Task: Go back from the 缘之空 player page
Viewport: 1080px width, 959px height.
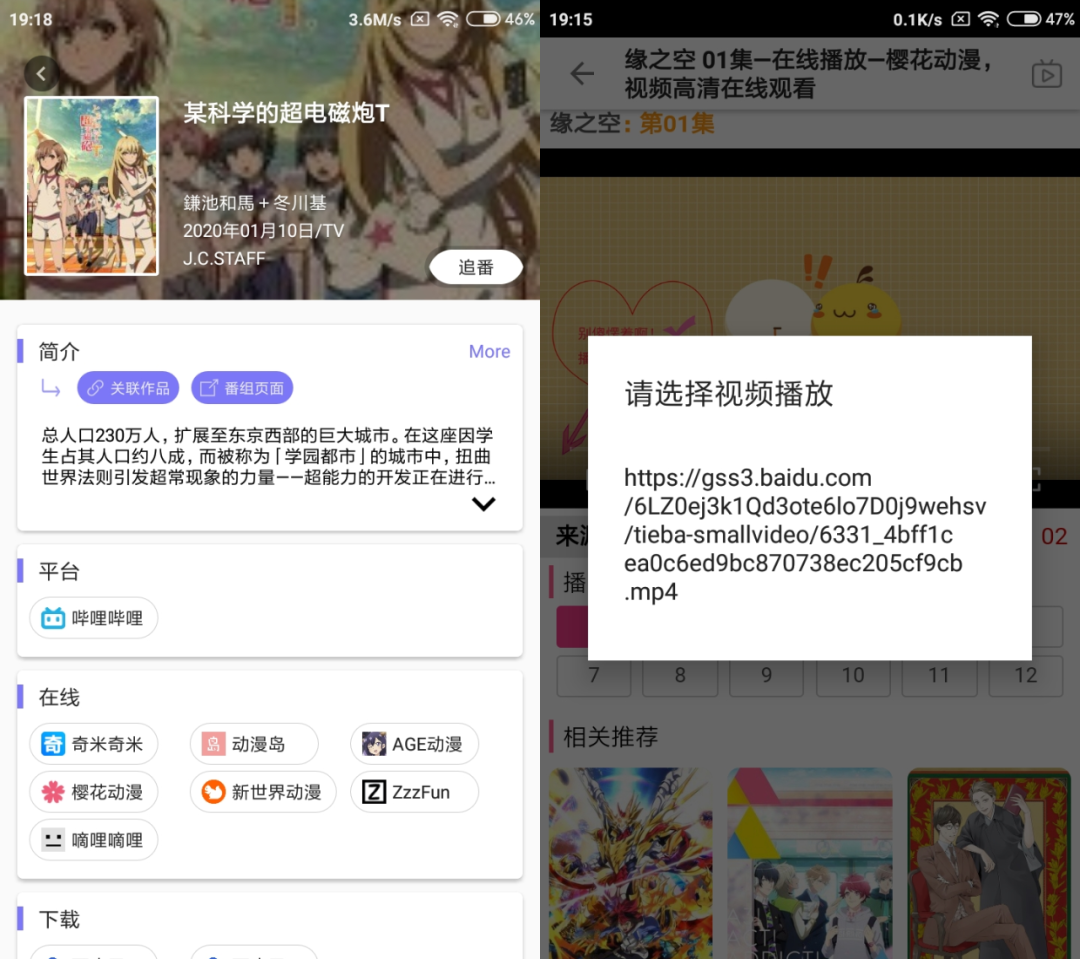Action: (582, 74)
